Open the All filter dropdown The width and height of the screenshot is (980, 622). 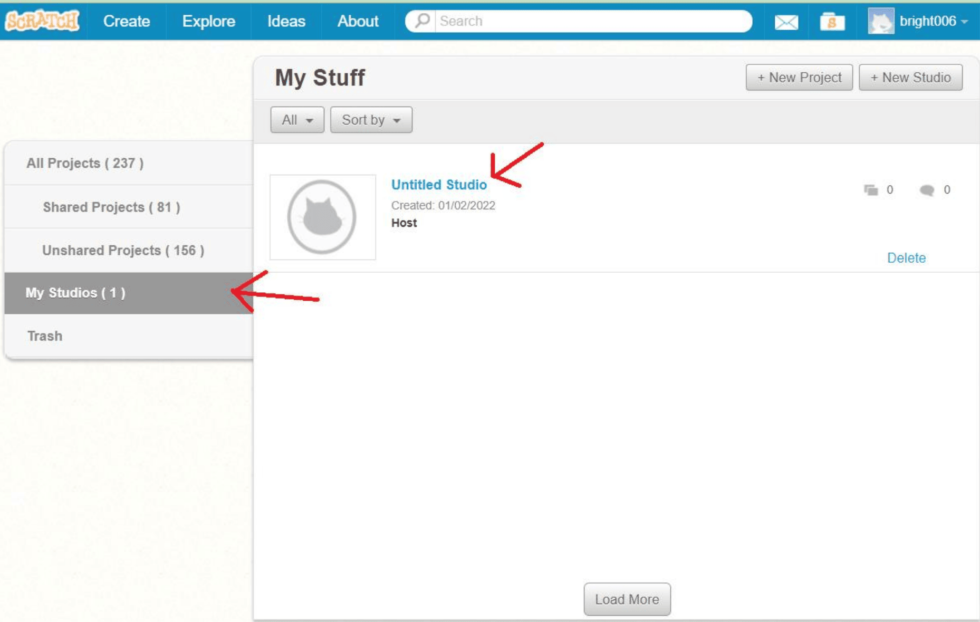(x=296, y=119)
